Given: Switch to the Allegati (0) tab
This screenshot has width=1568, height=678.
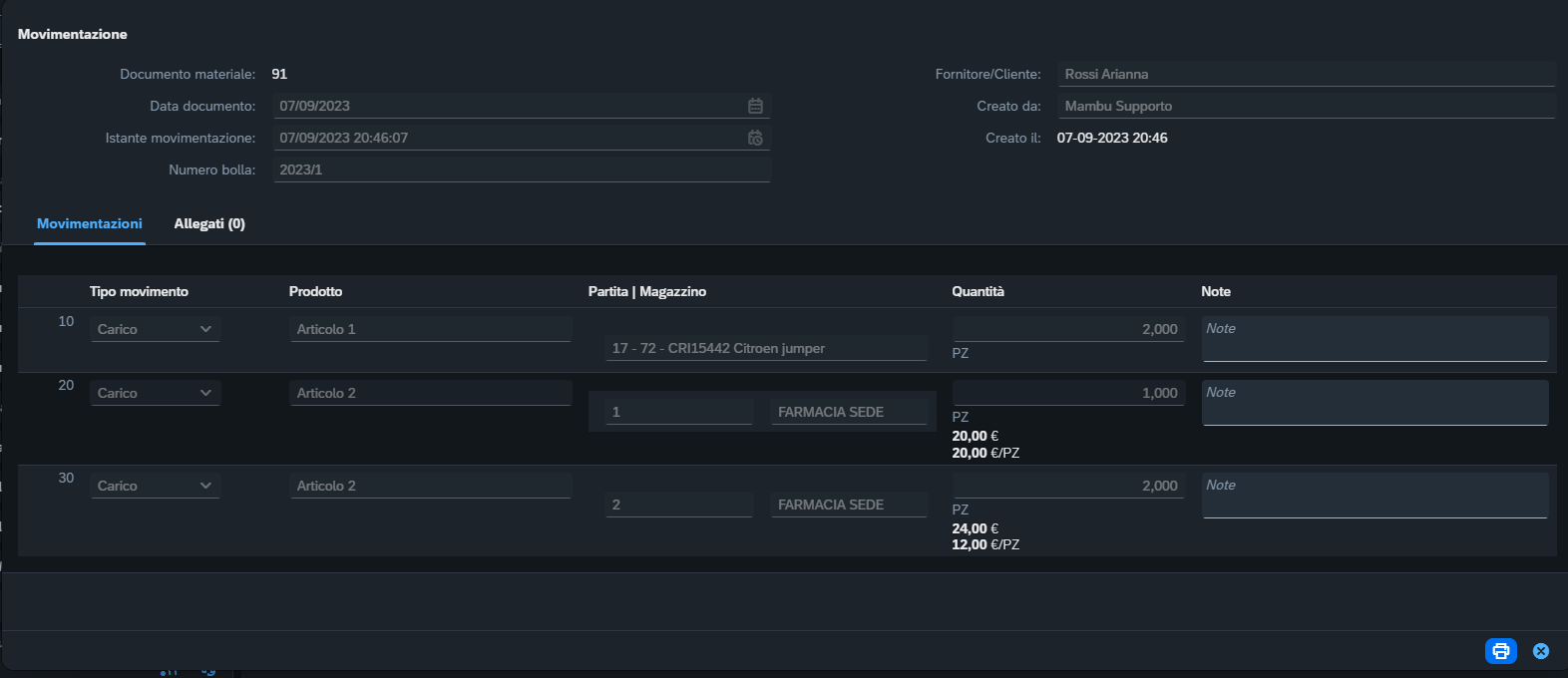Looking at the screenshot, I should [x=209, y=223].
